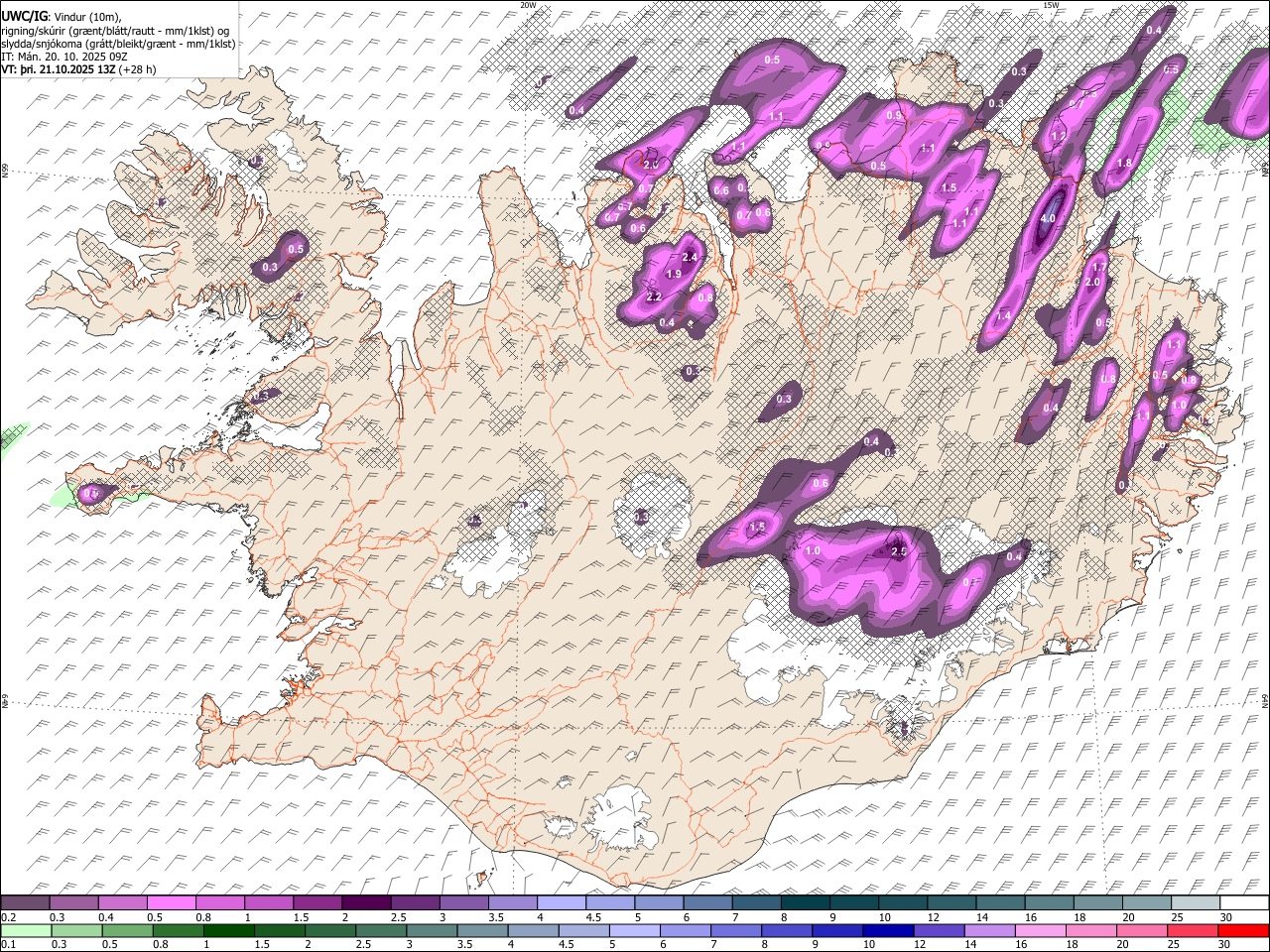Click upper legend swatch between 0.2 and 0.3
The height and width of the screenshot is (952, 1270).
coord(26,903)
